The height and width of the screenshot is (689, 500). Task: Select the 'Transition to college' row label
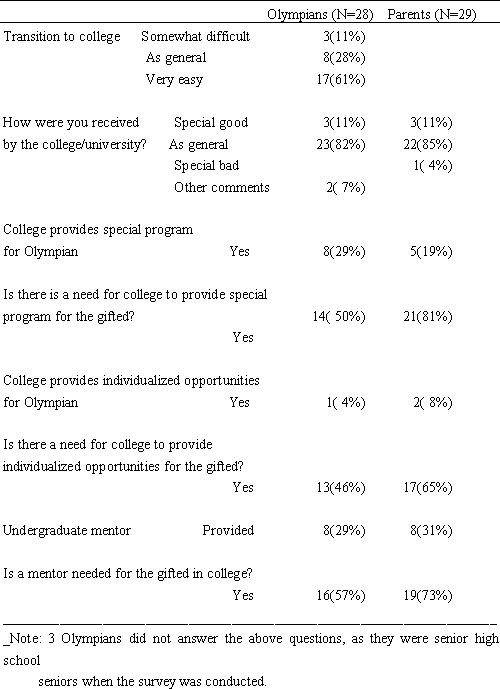[62, 36]
